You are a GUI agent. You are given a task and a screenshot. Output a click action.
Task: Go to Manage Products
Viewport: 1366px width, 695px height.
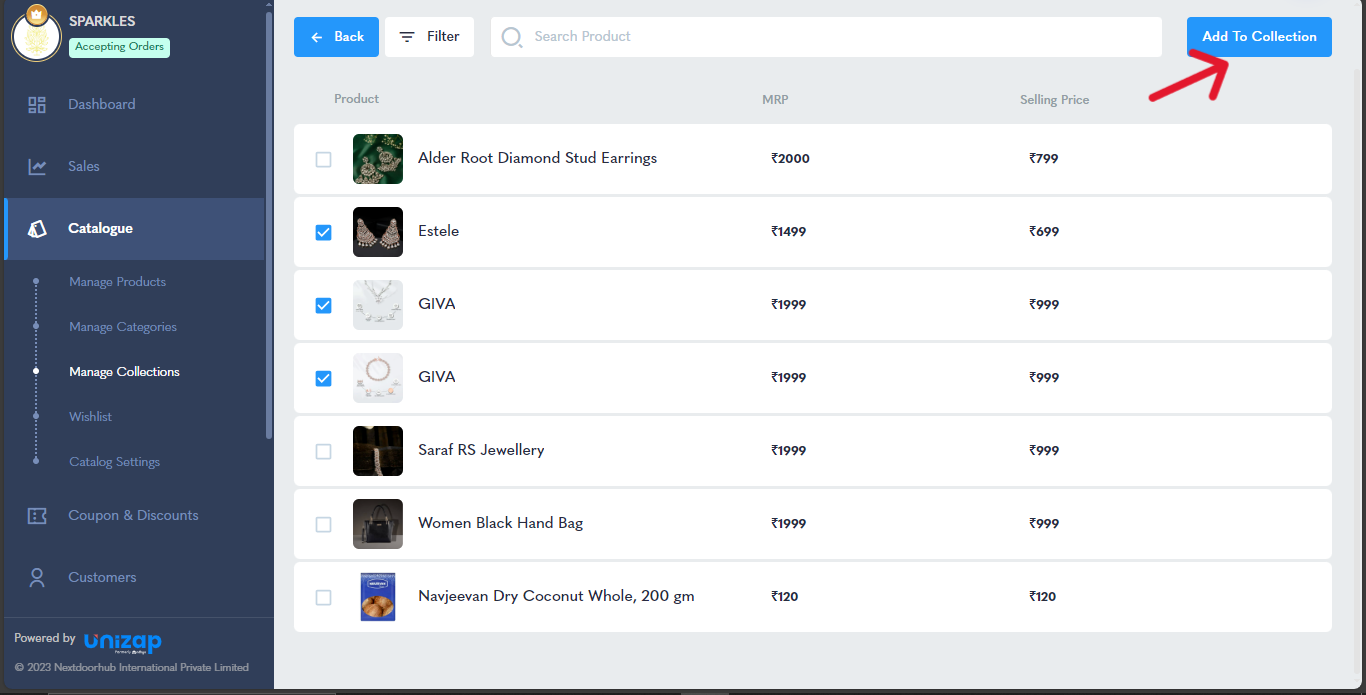(117, 282)
